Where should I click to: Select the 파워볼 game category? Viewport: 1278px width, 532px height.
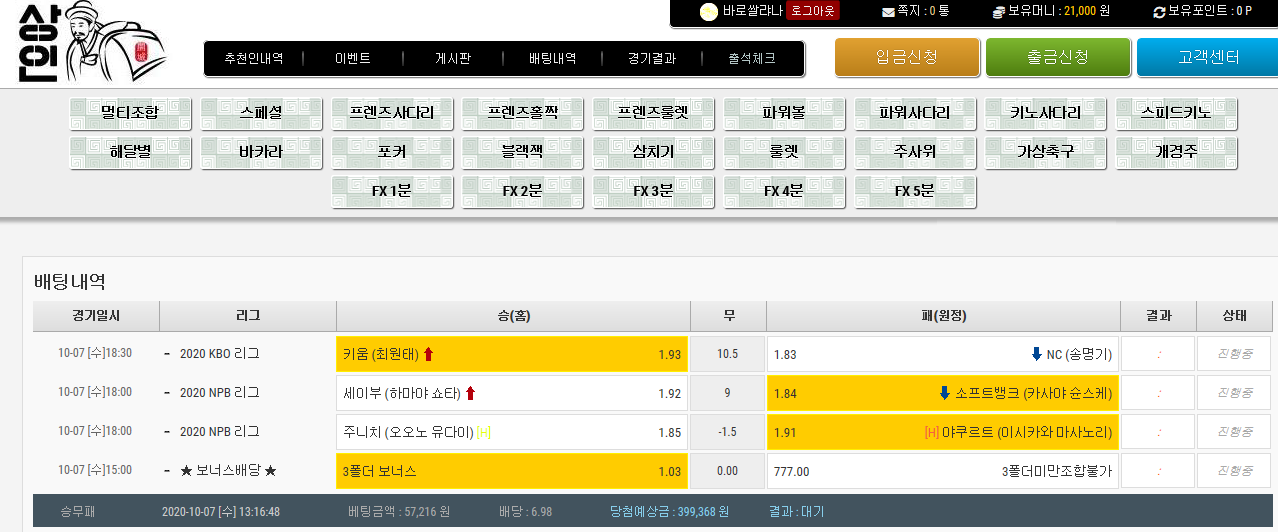click(784, 113)
